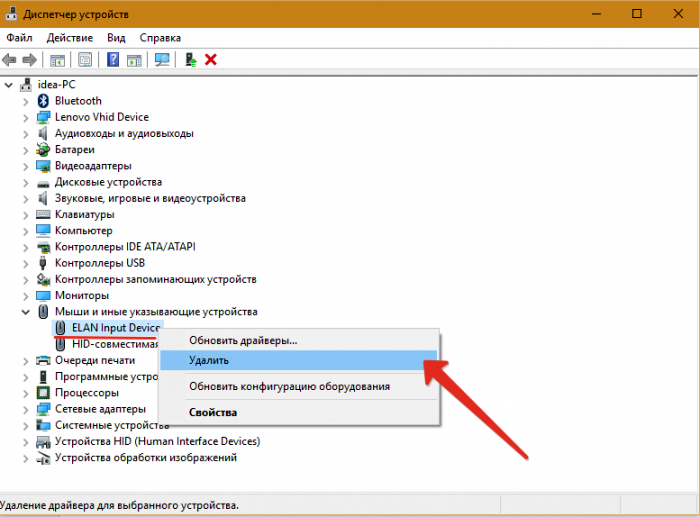Maximize the Диспетчер устройств window
The image size is (700, 517).
[637, 14]
